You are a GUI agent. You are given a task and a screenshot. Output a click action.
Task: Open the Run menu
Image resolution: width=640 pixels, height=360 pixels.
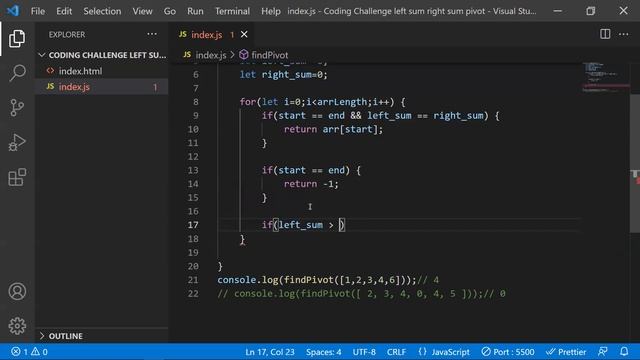pyautogui.click(x=195, y=11)
